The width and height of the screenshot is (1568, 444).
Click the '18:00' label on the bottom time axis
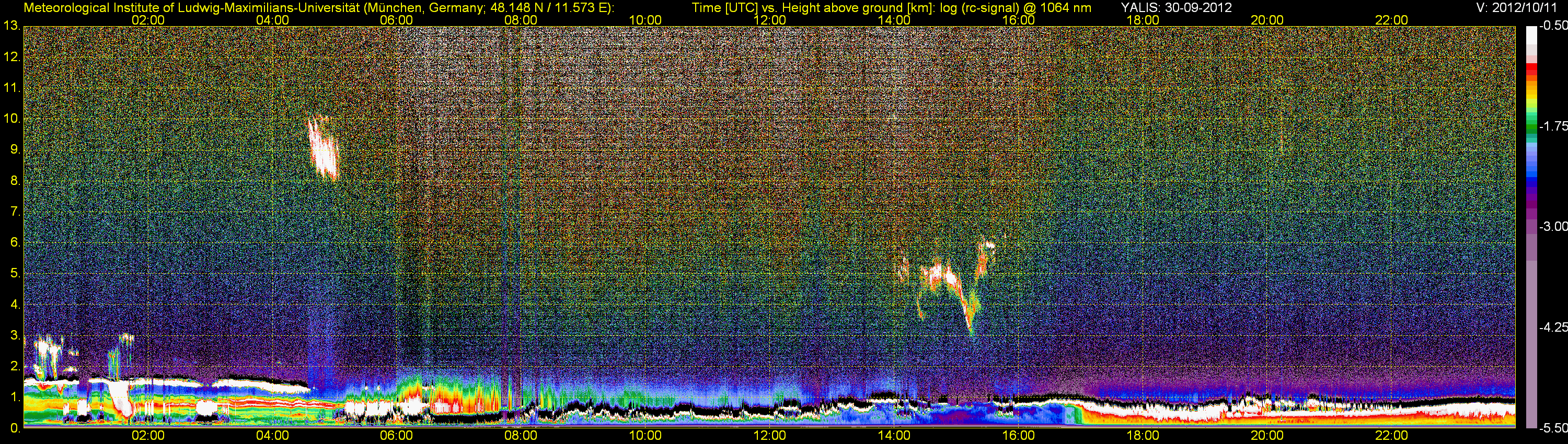[1143, 436]
